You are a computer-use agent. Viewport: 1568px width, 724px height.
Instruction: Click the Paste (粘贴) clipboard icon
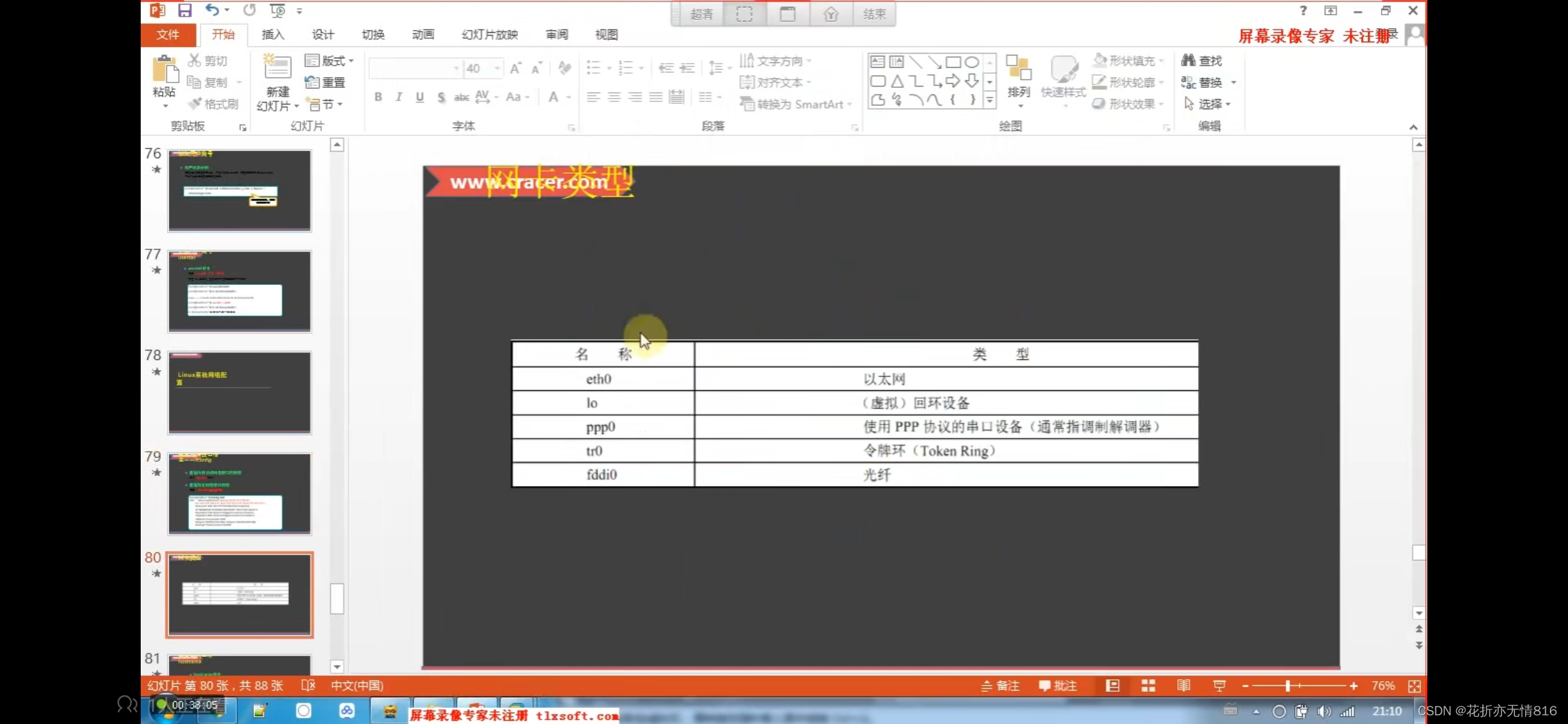164,70
